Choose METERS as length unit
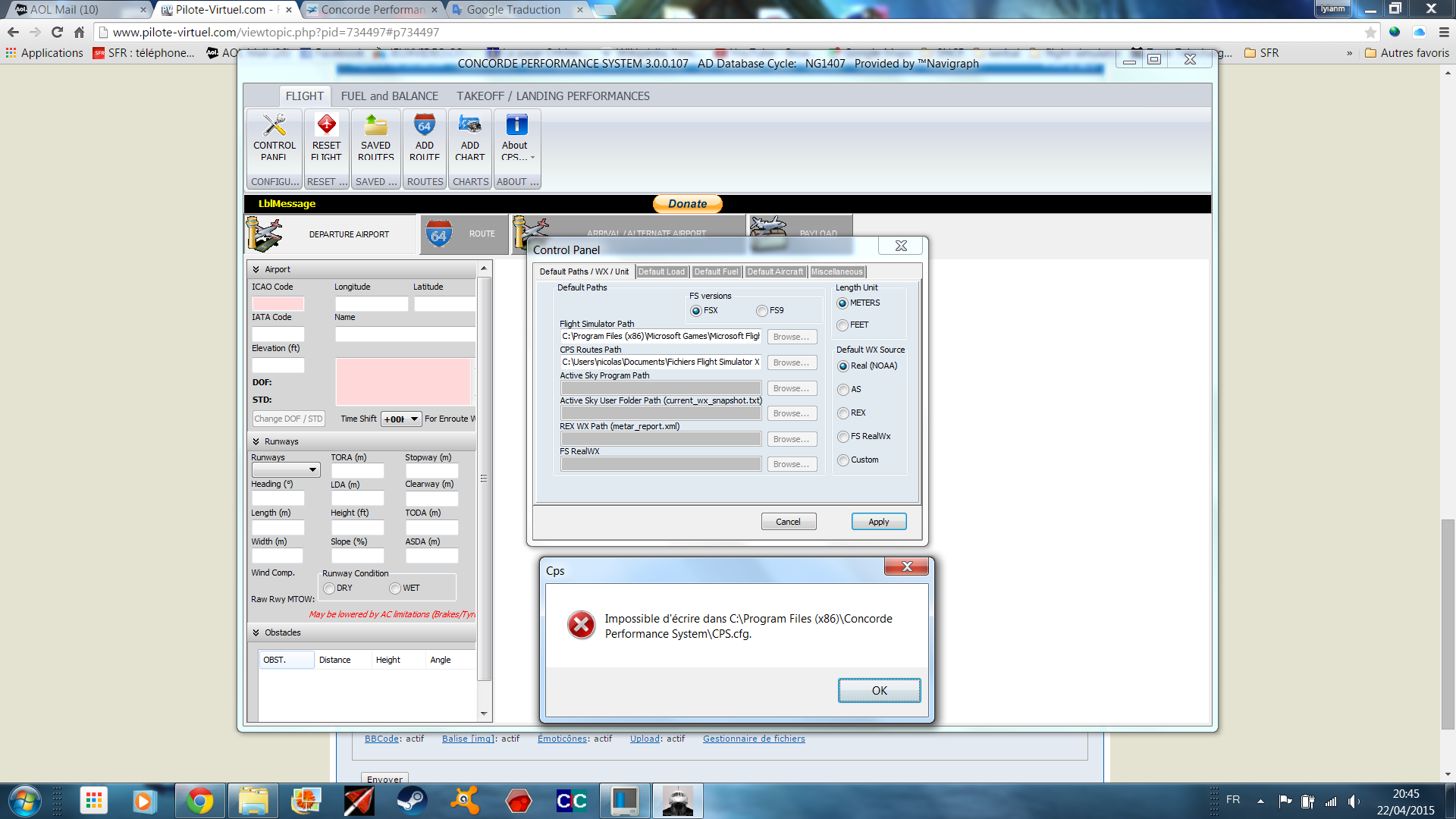Screen dimensions: 1456x819 click(x=842, y=303)
